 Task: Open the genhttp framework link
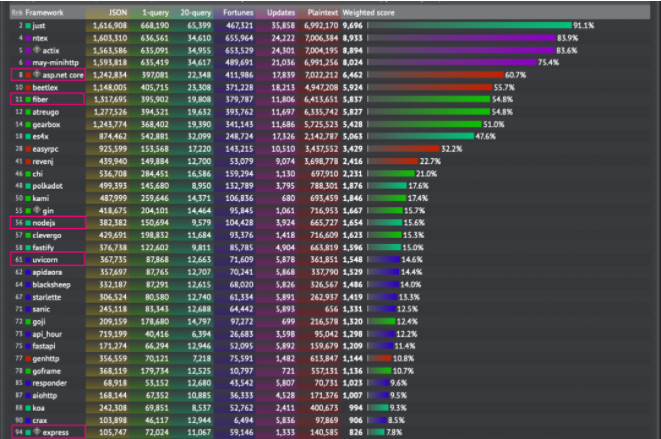pyautogui.click(x=46, y=359)
